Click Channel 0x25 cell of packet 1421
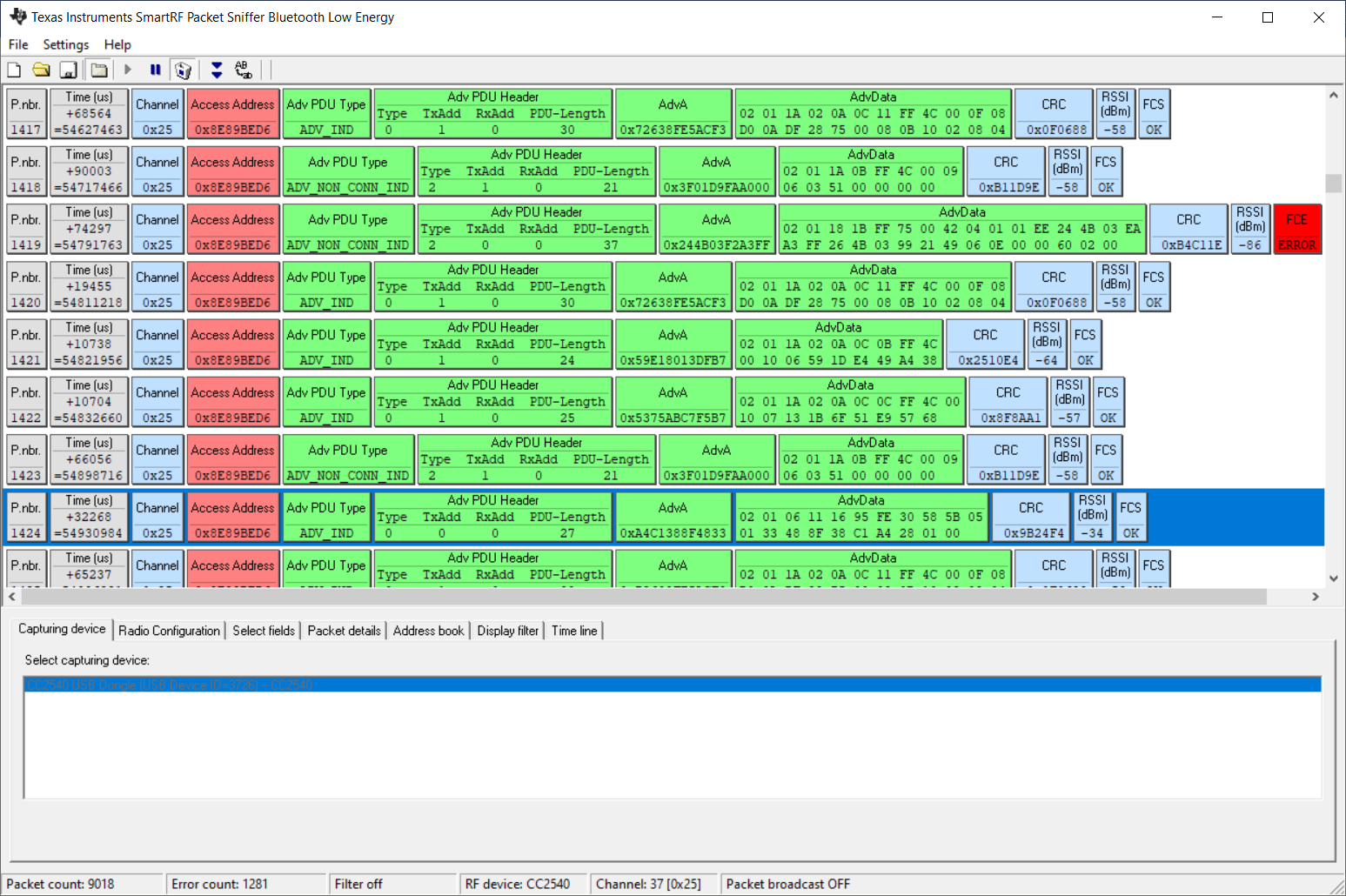The width and height of the screenshot is (1346, 896). (157, 344)
